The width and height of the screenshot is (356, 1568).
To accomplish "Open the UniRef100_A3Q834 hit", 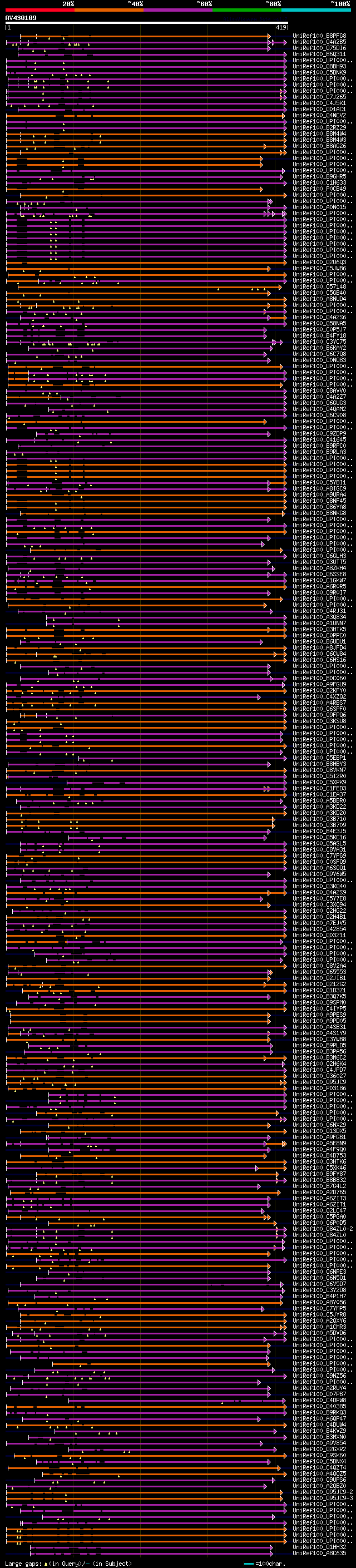I will click(x=319, y=617).
